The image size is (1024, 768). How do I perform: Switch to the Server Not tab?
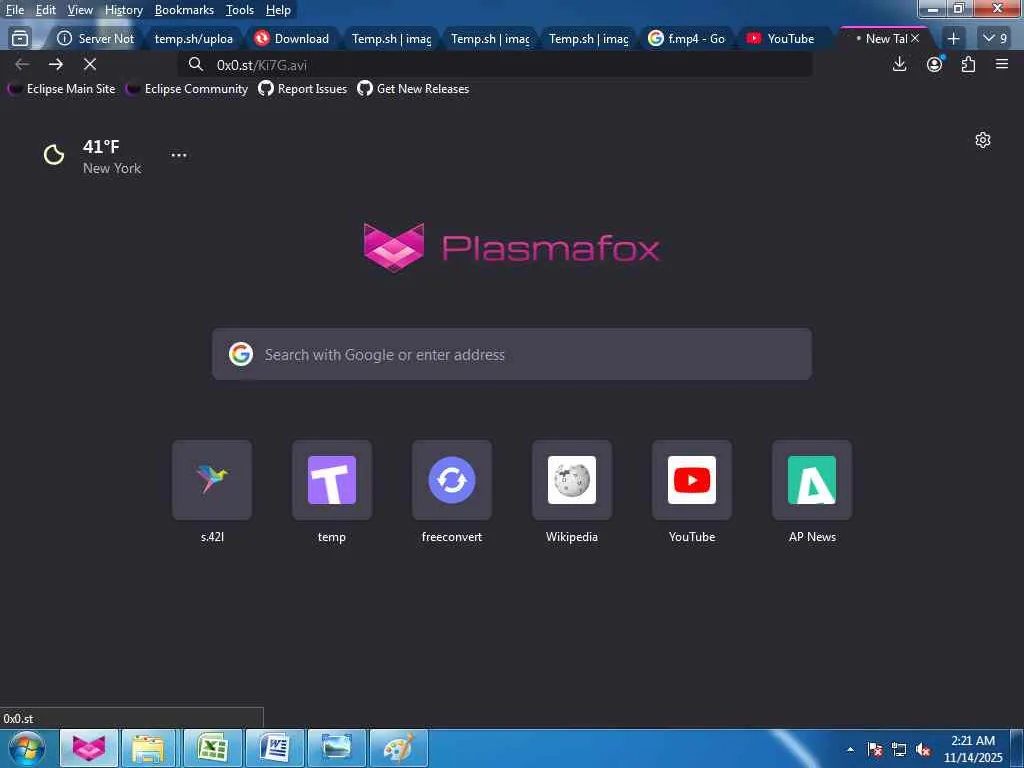click(95, 39)
